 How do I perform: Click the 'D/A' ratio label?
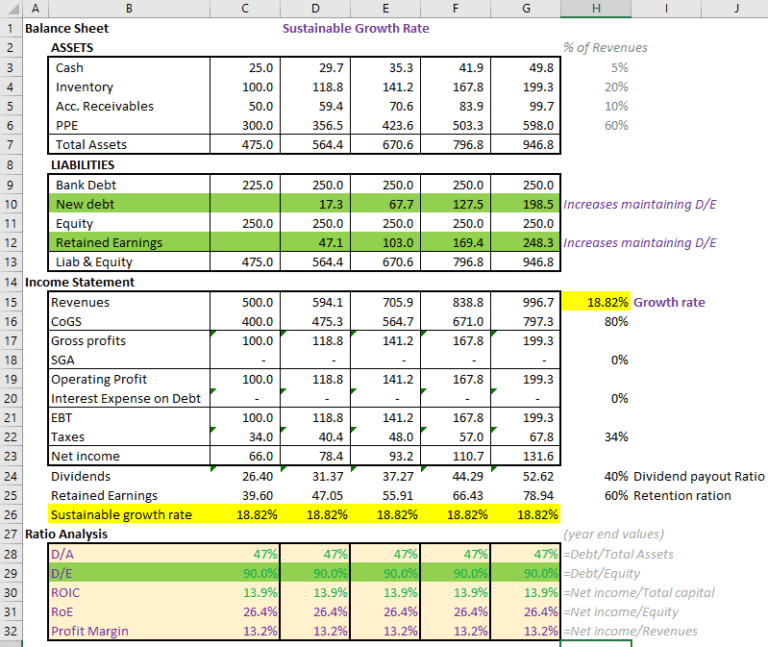pyautogui.click(x=62, y=554)
